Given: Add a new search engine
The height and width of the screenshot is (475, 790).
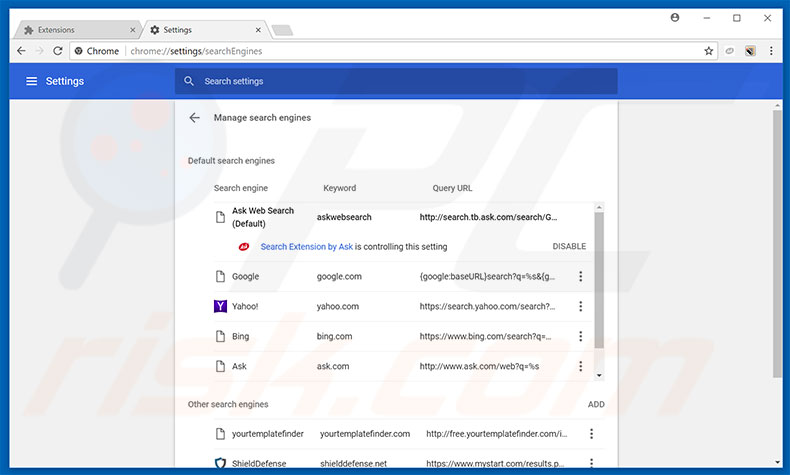Looking at the screenshot, I should coord(596,404).
